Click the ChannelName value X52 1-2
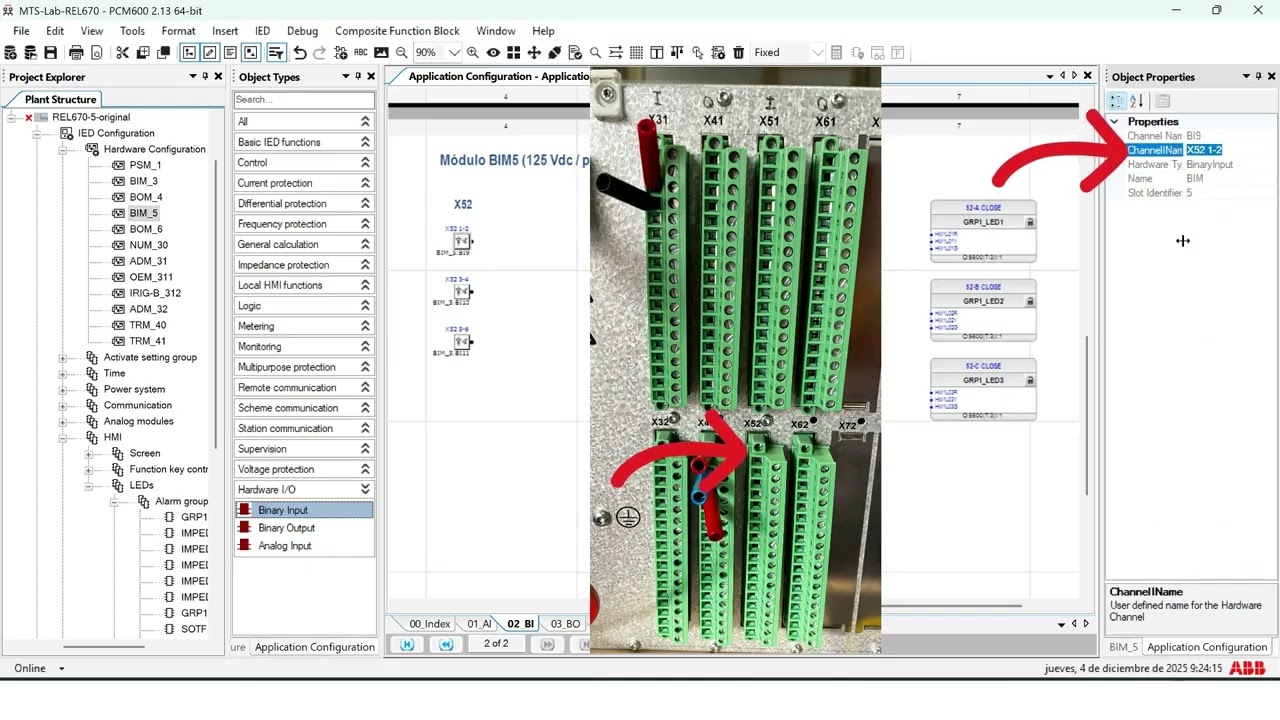 (x=1205, y=150)
